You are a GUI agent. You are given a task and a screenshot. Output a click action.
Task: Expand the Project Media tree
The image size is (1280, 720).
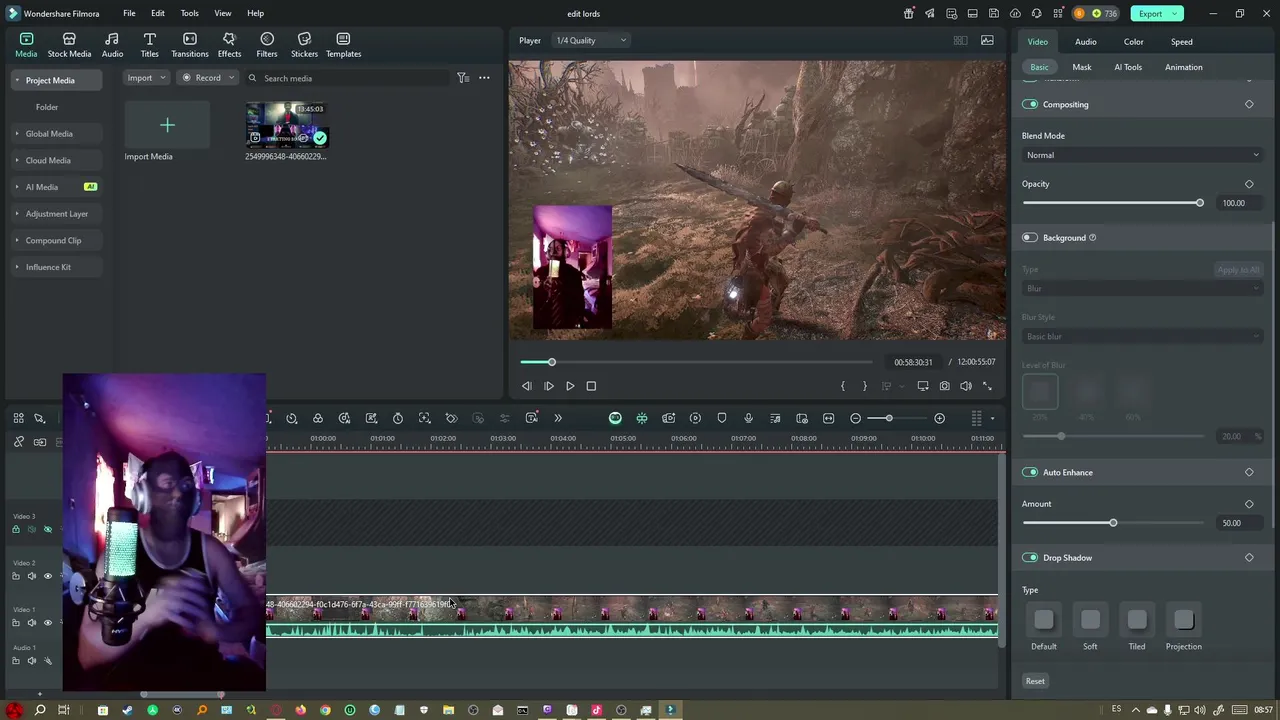pos(17,80)
